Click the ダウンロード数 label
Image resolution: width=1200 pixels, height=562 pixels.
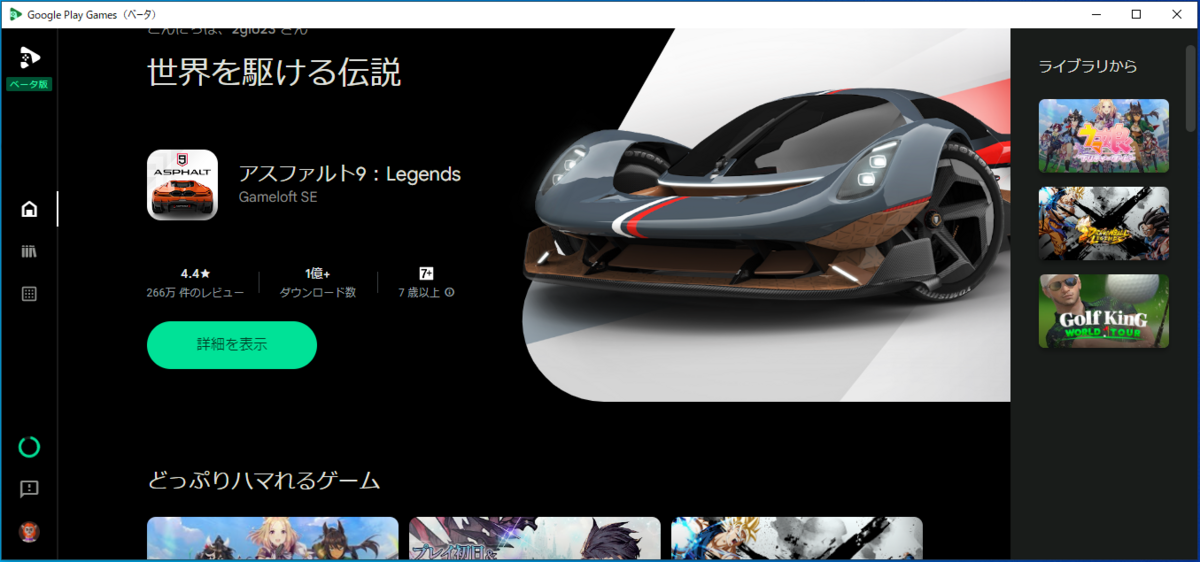[318, 293]
